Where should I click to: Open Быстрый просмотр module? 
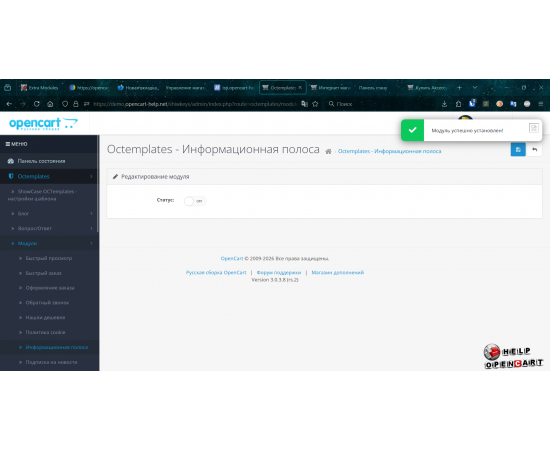(49, 258)
